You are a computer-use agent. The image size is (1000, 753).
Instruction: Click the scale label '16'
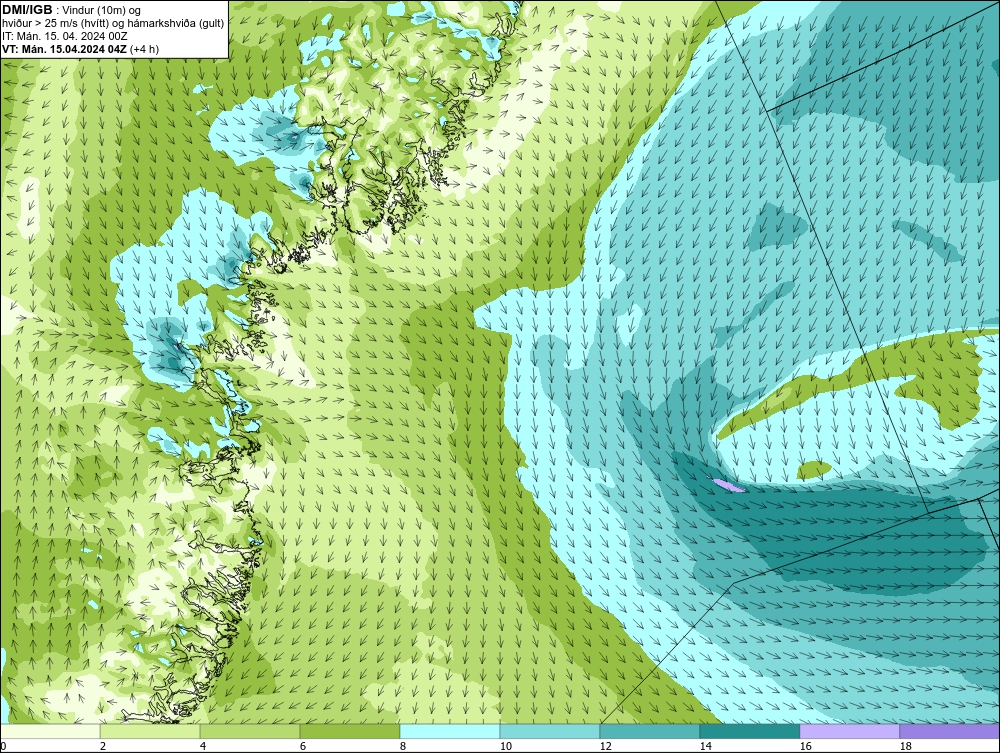click(805, 746)
